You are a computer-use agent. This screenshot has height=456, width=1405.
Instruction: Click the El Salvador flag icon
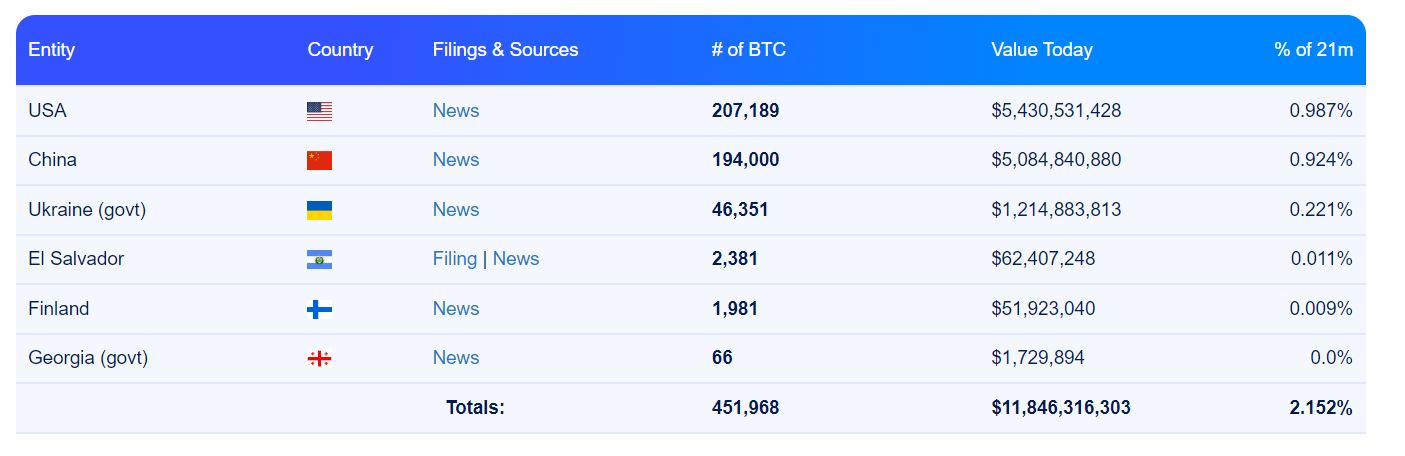(319, 260)
